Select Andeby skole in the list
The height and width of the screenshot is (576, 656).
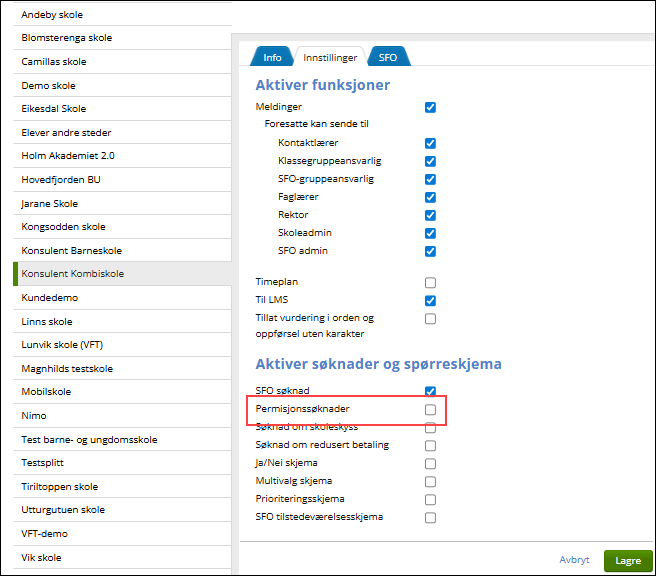[53, 15]
